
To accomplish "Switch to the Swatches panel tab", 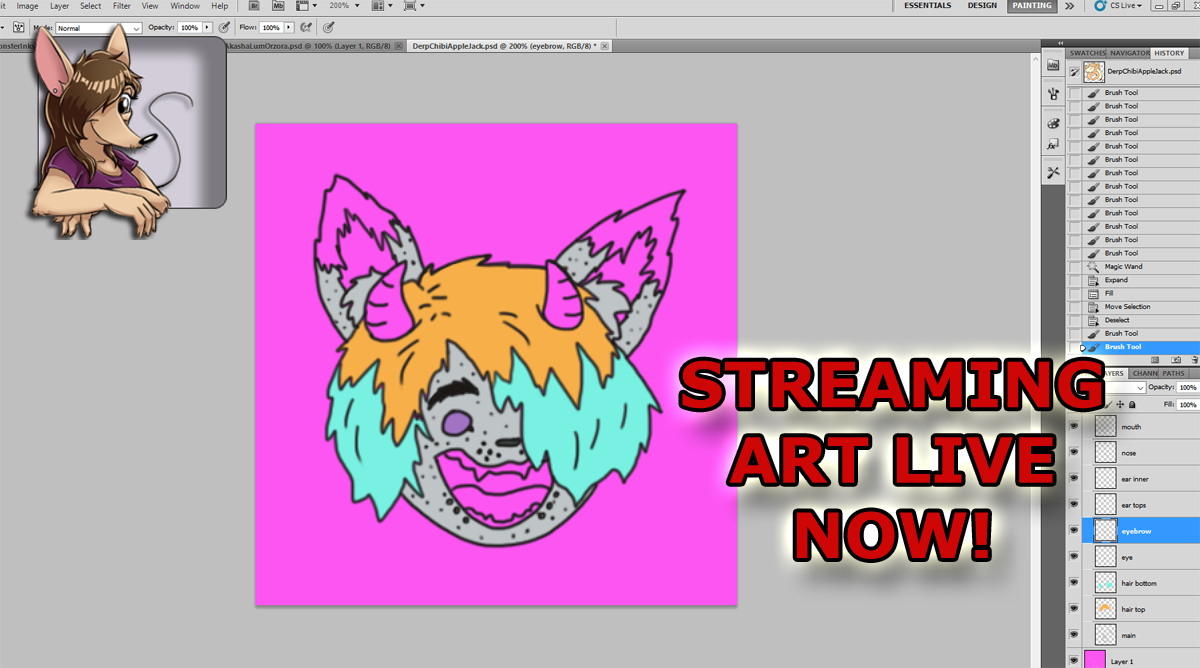I will (1087, 53).
